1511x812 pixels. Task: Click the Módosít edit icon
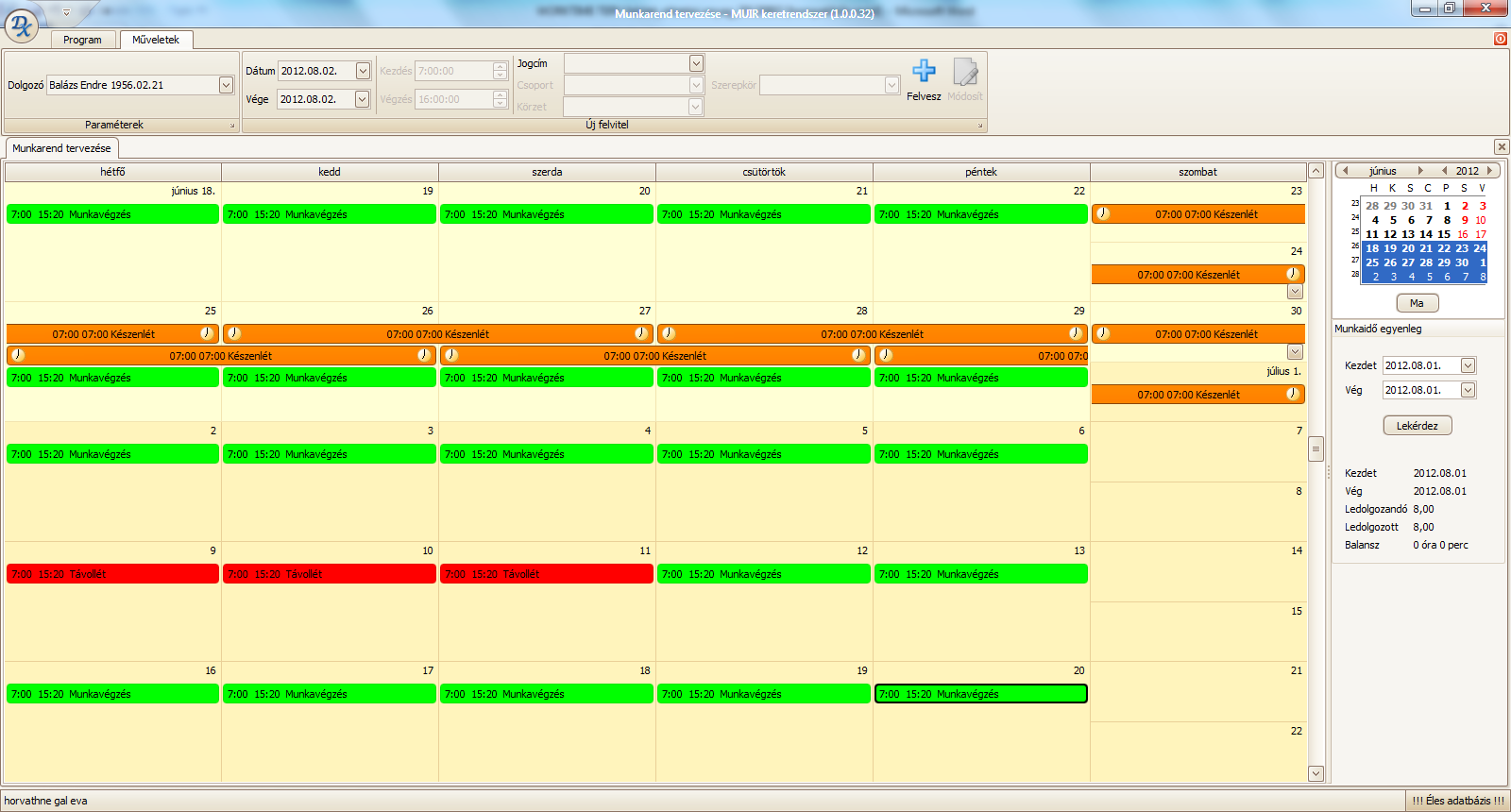(965, 72)
